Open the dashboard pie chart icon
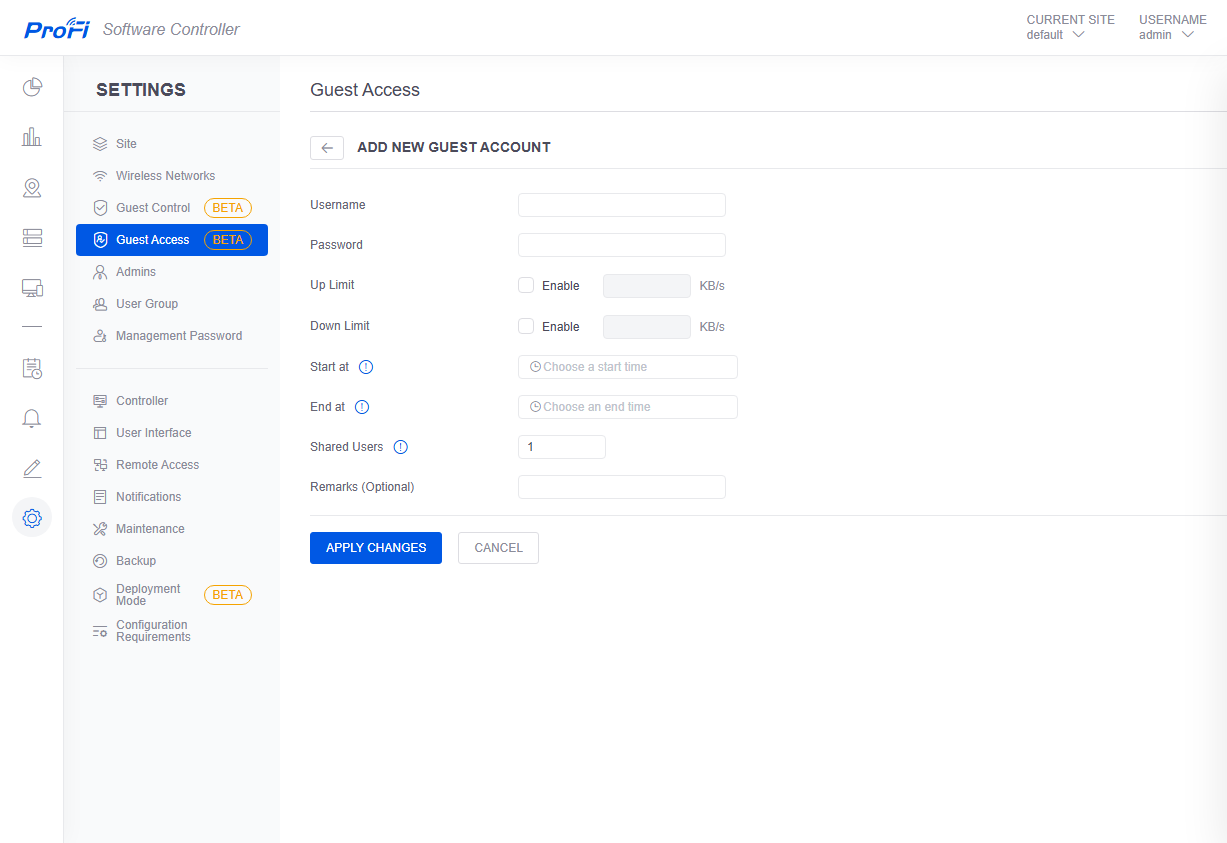Image resolution: width=1227 pixels, height=843 pixels. 32,87
